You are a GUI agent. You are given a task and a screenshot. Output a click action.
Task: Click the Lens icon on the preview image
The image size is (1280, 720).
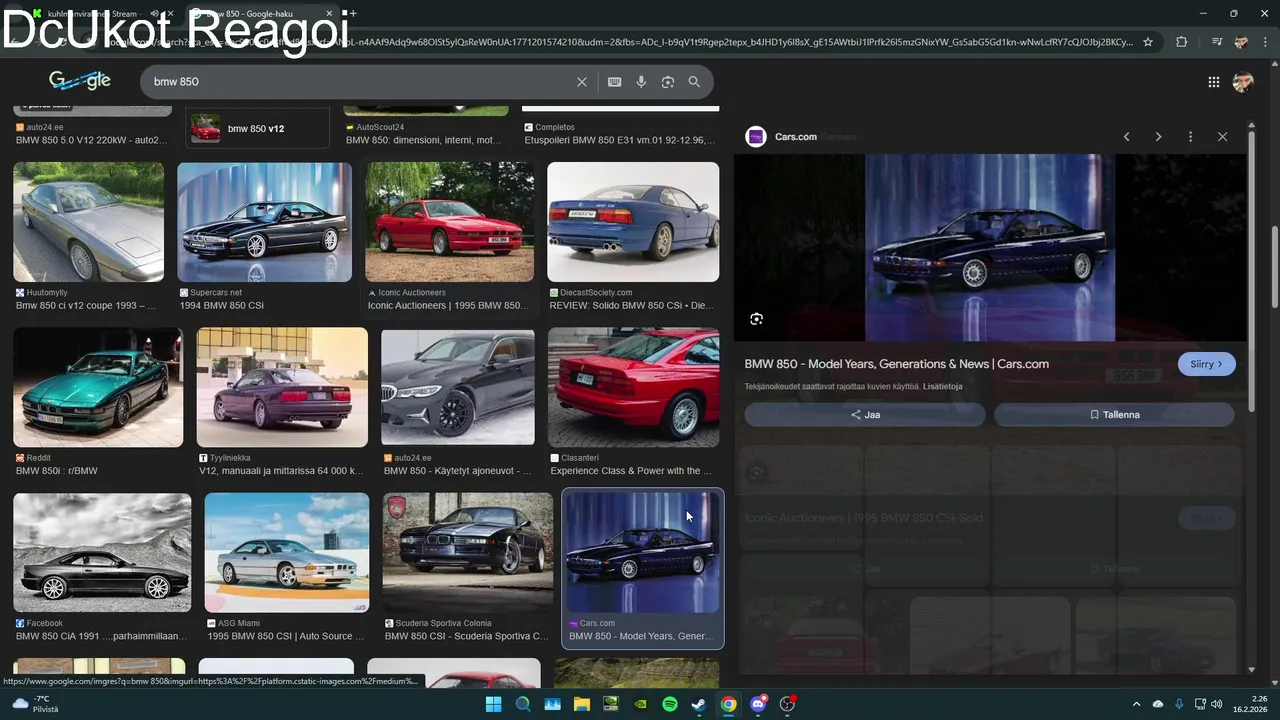tap(756, 319)
